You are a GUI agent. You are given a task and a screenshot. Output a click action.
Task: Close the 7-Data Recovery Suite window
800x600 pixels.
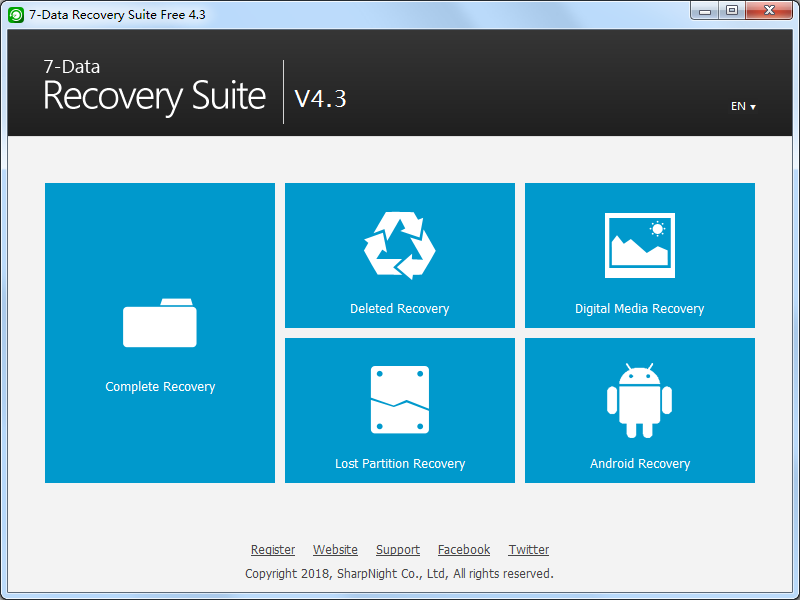767,10
